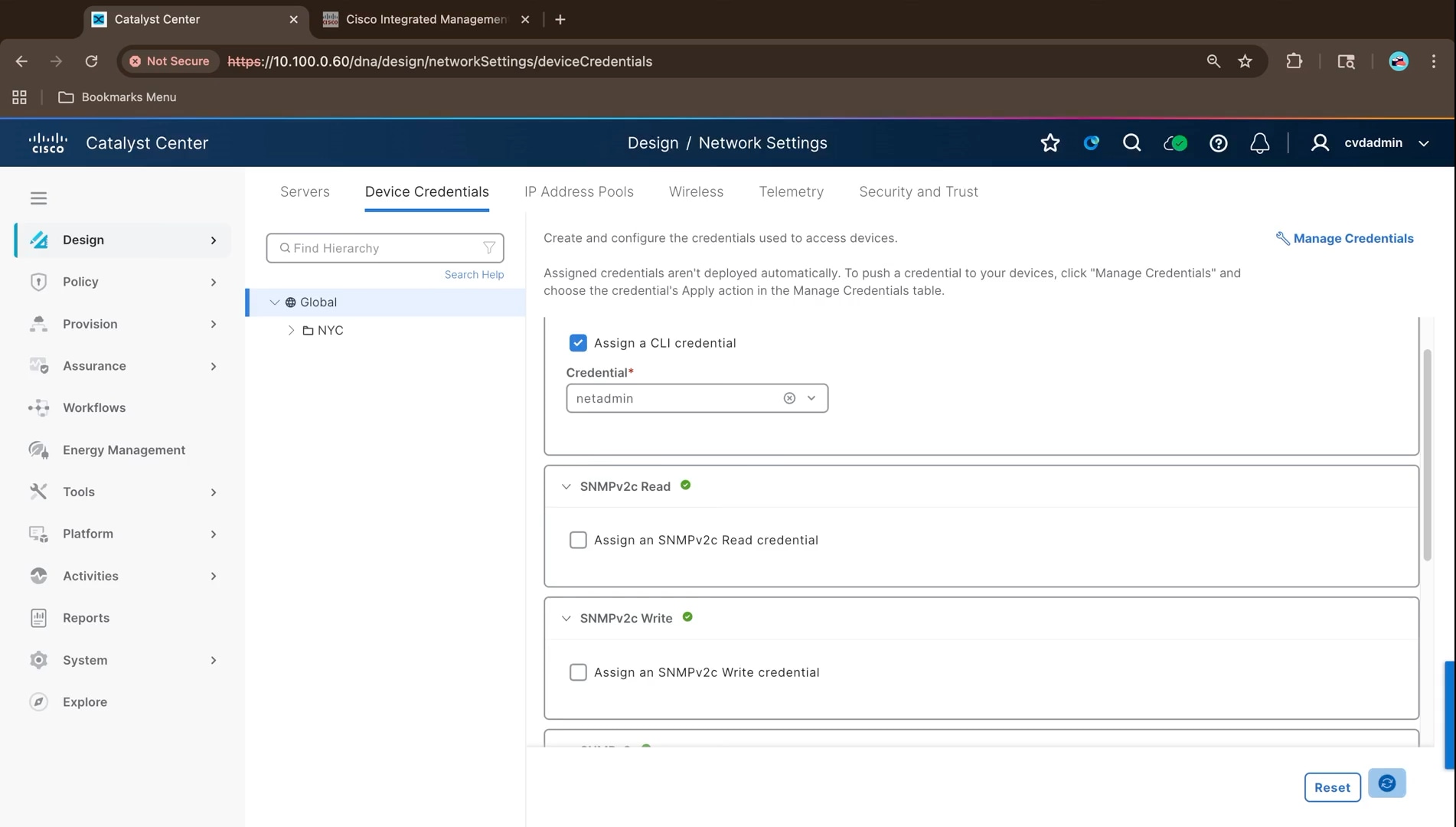Open the Search Help link
The height and width of the screenshot is (827, 1456).
(x=474, y=274)
